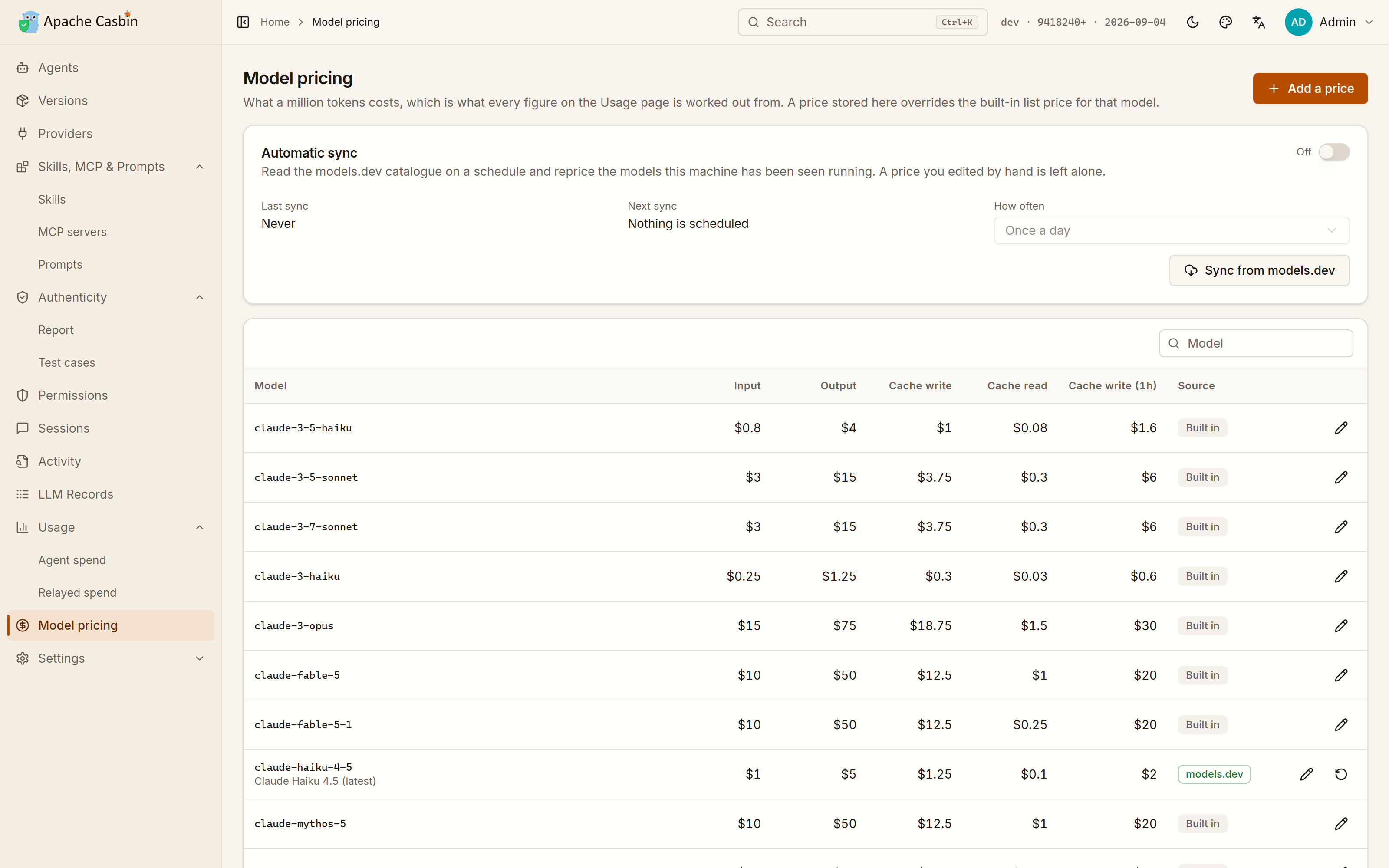This screenshot has height=868, width=1389.
Task: Click the Model pricing breadcrumb
Action: tap(346, 22)
